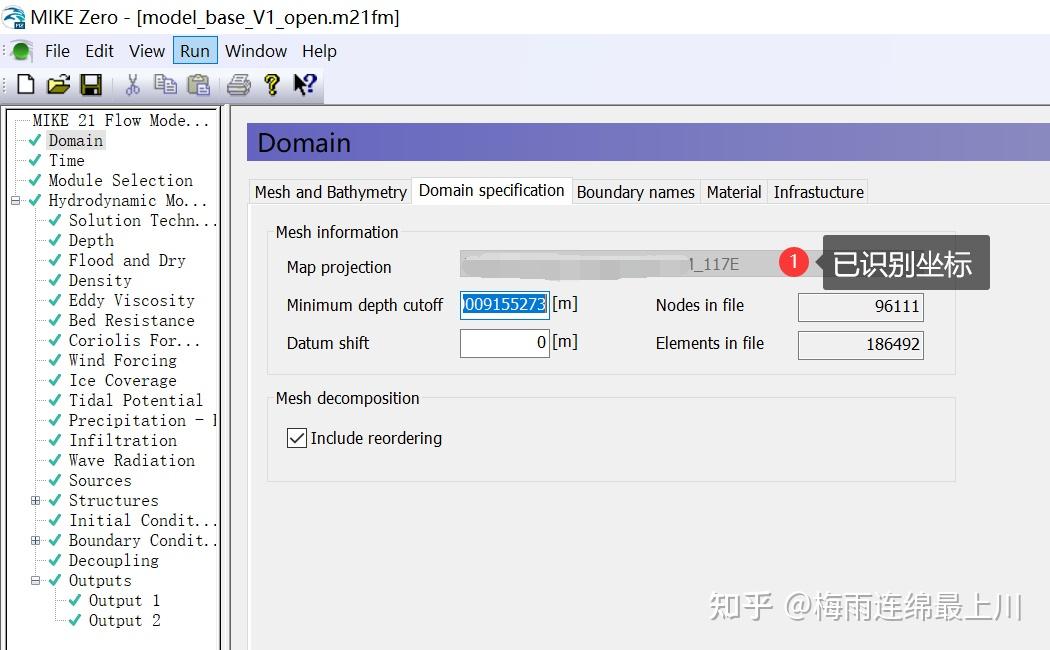Select Ice Coverage tree item
This screenshot has height=650, width=1050.
pyautogui.click(x=123, y=381)
